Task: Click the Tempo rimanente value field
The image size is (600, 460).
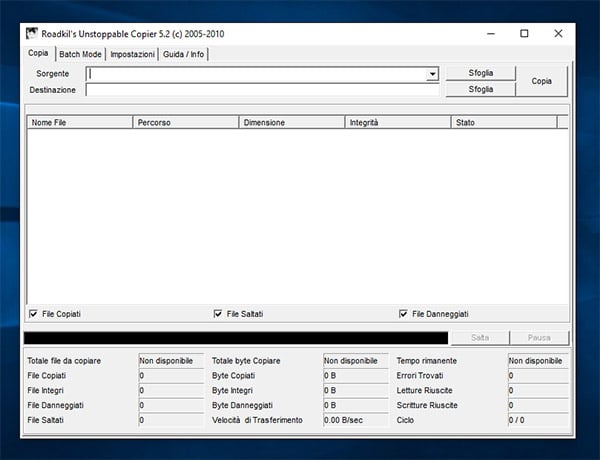Action: click(x=538, y=361)
